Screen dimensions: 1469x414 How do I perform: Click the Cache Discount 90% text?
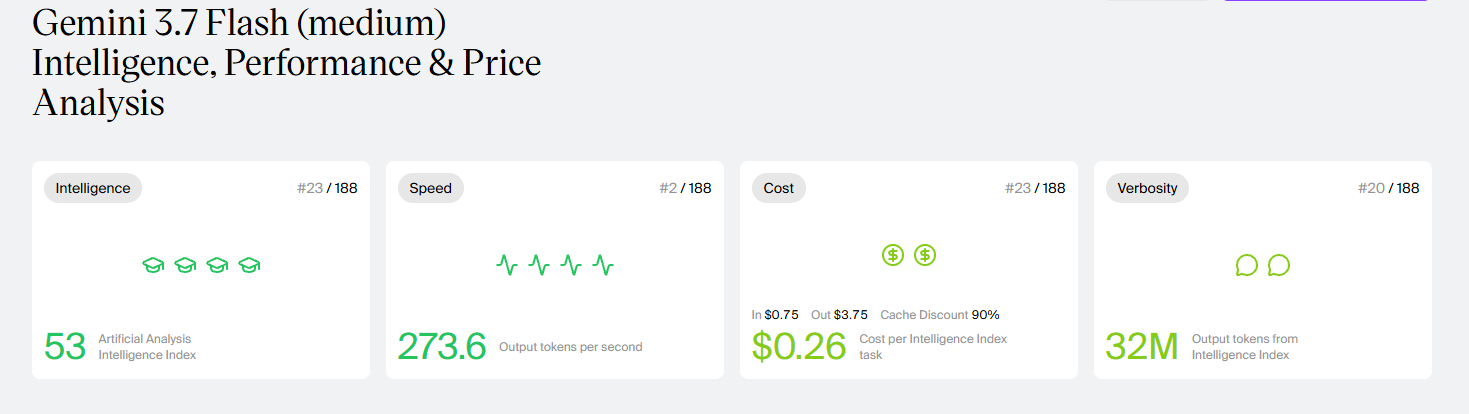coord(940,314)
